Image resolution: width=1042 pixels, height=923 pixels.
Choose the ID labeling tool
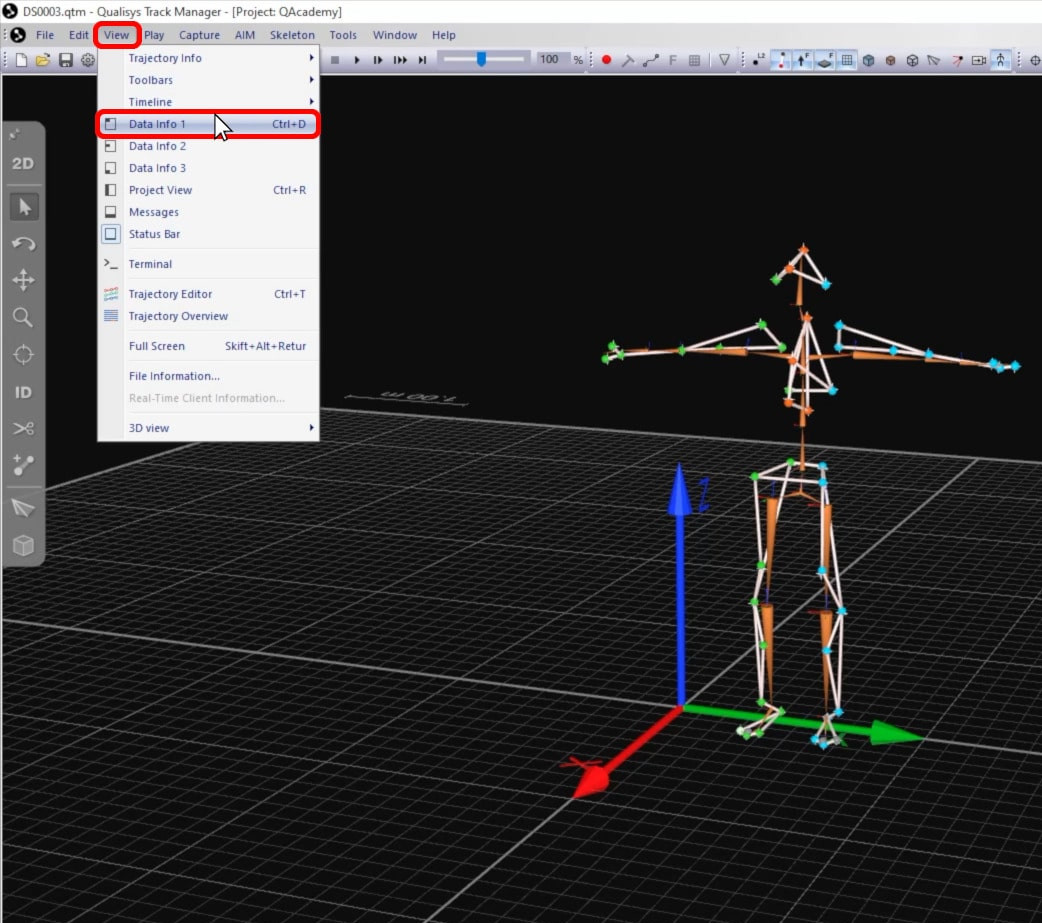point(22,393)
